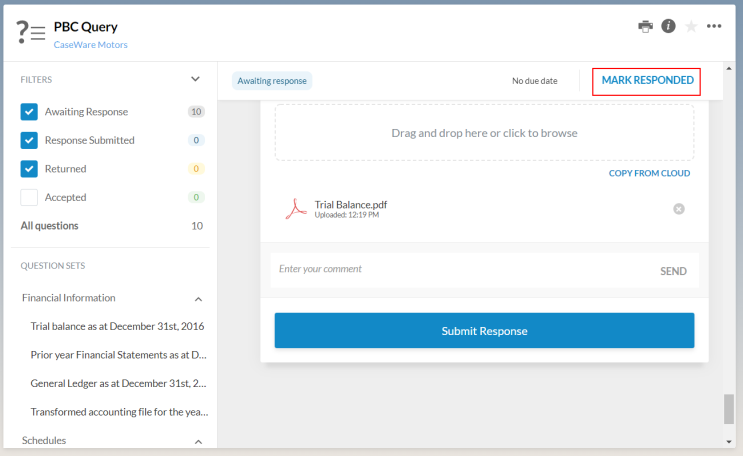Collapse the Schedules question set
The image size is (743, 456).
tap(198, 441)
